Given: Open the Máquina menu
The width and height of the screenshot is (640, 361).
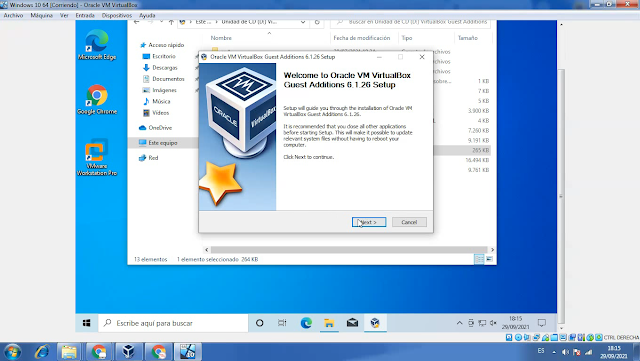Looking at the screenshot, I should 42,16.
